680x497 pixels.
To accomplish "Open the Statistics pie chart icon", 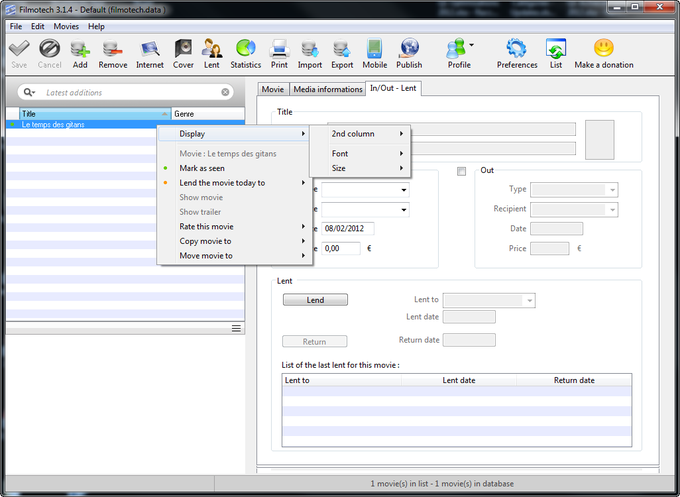I will pyautogui.click(x=245, y=48).
